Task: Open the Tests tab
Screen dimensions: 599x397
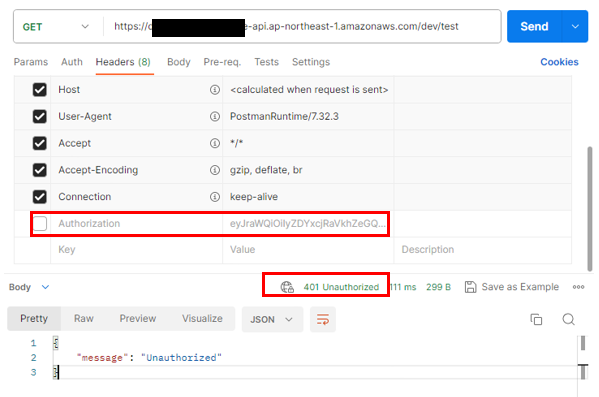Action: point(267,62)
